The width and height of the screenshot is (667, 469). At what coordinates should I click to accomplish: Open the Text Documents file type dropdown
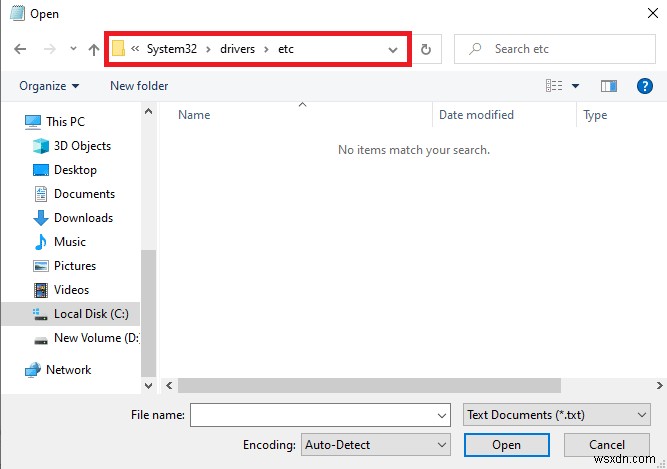(x=557, y=414)
